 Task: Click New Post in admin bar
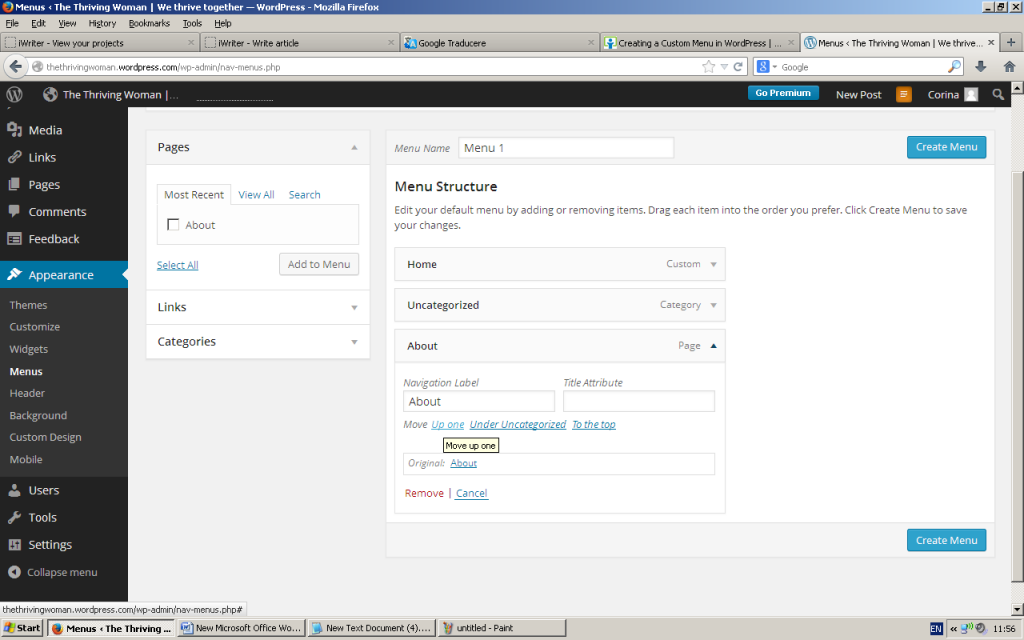[858, 95]
